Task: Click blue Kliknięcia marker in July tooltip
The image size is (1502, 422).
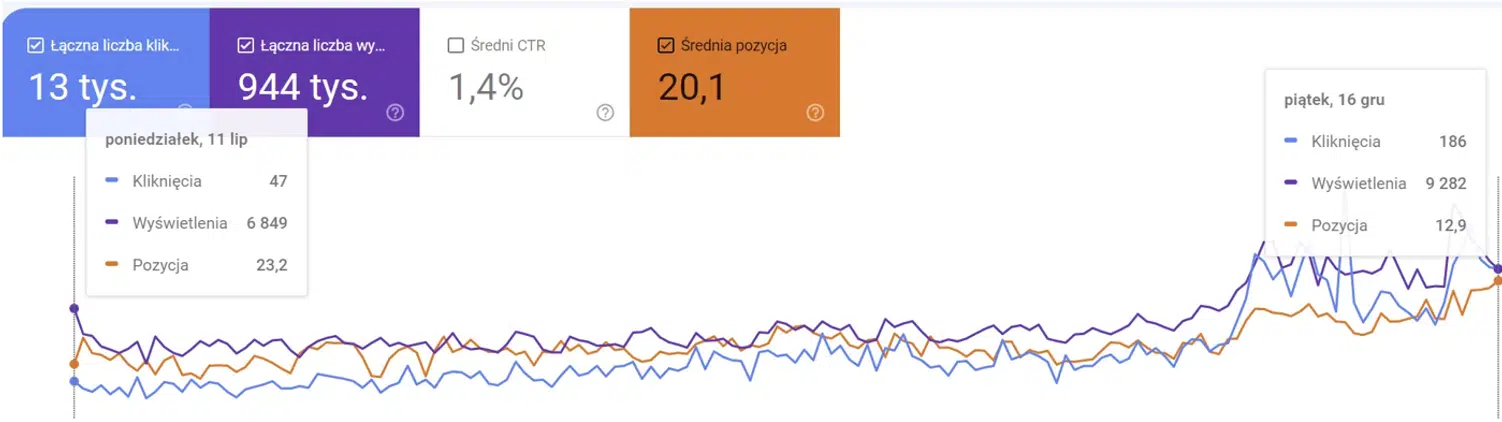Action: [x=111, y=181]
